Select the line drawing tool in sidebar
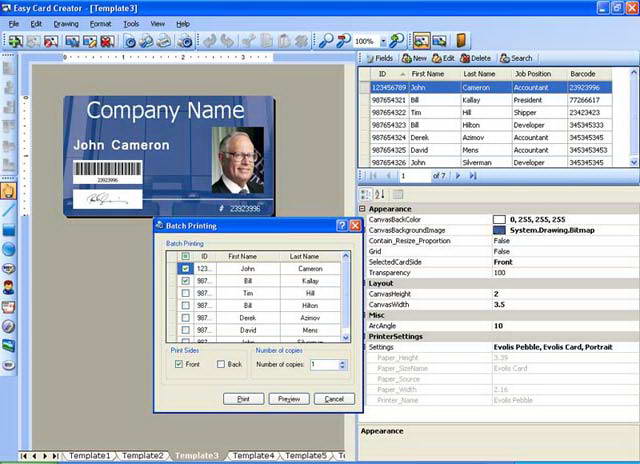This screenshot has width=640, height=464. (x=8, y=210)
